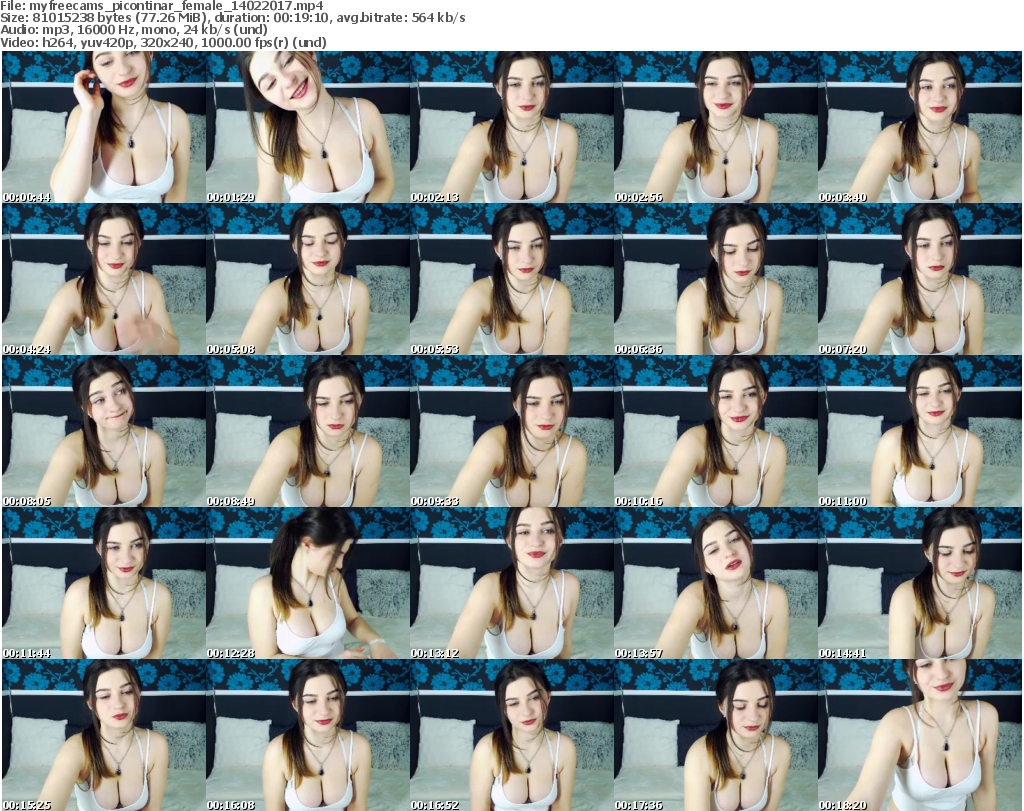This screenshot has width=1024, height=811.
Task: Select the frame marked 00:09:33
Action: [x=512, y=431]
